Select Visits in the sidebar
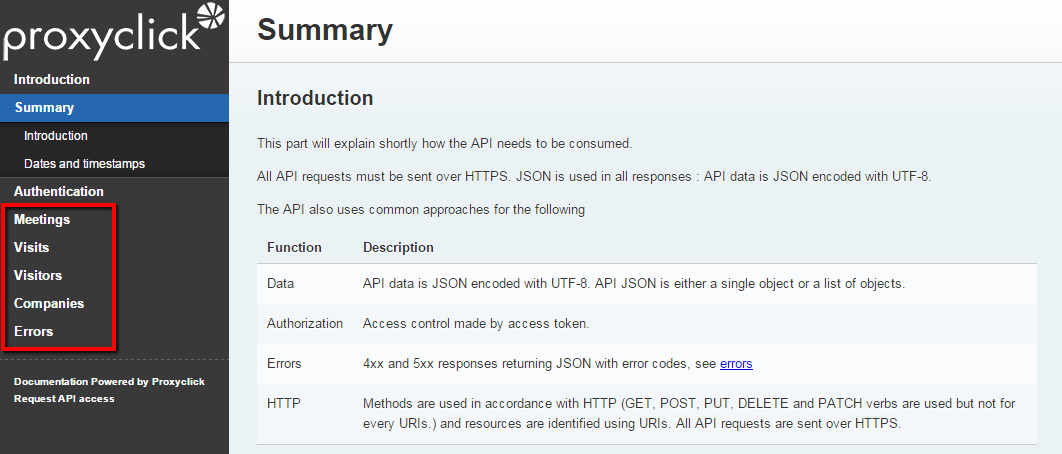This screenshot has height=454, width=1062. [32, 247]
